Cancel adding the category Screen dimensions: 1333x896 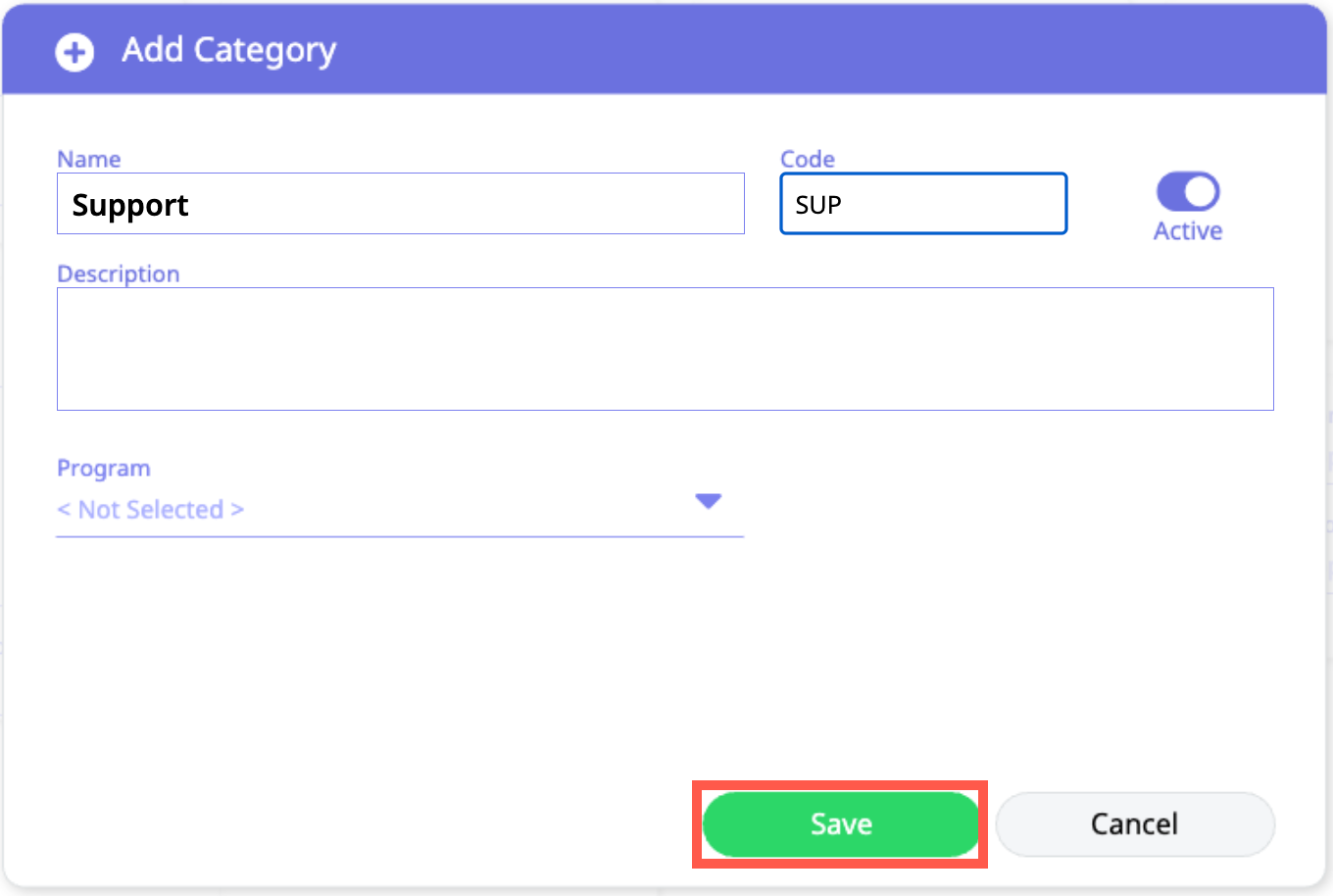point(1135,824)
